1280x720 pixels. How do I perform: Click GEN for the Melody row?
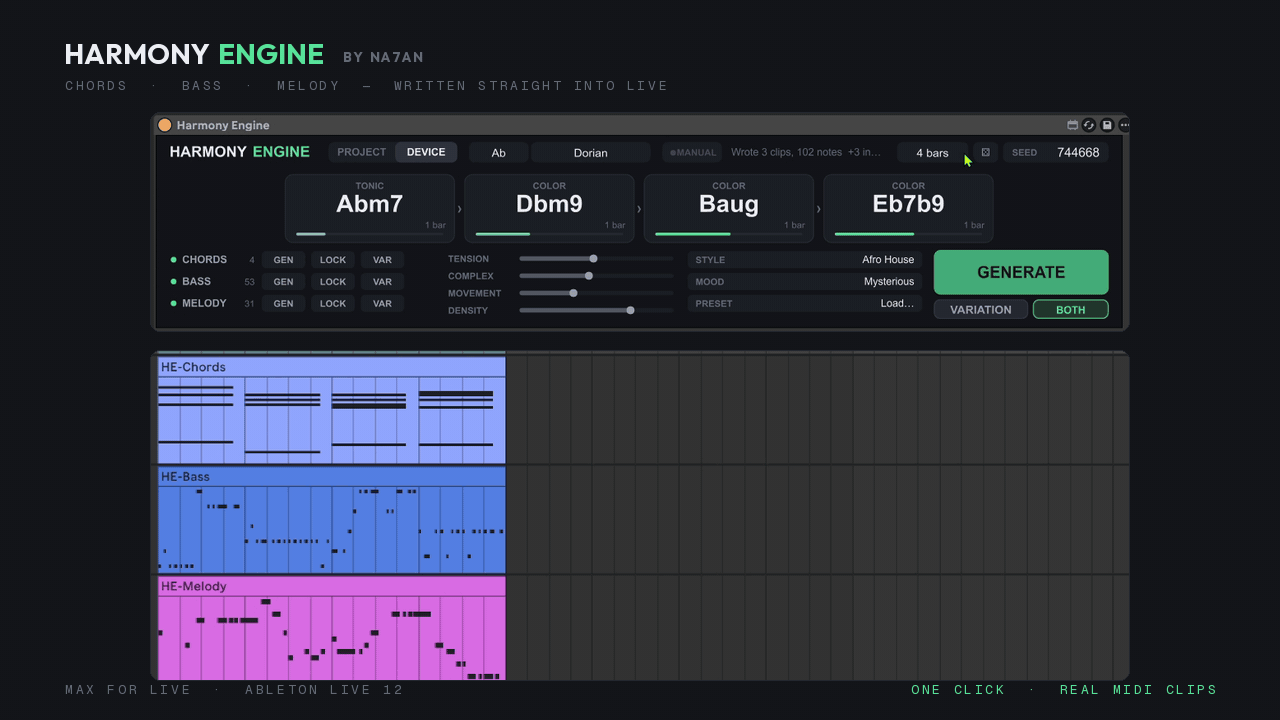point(284,303)
